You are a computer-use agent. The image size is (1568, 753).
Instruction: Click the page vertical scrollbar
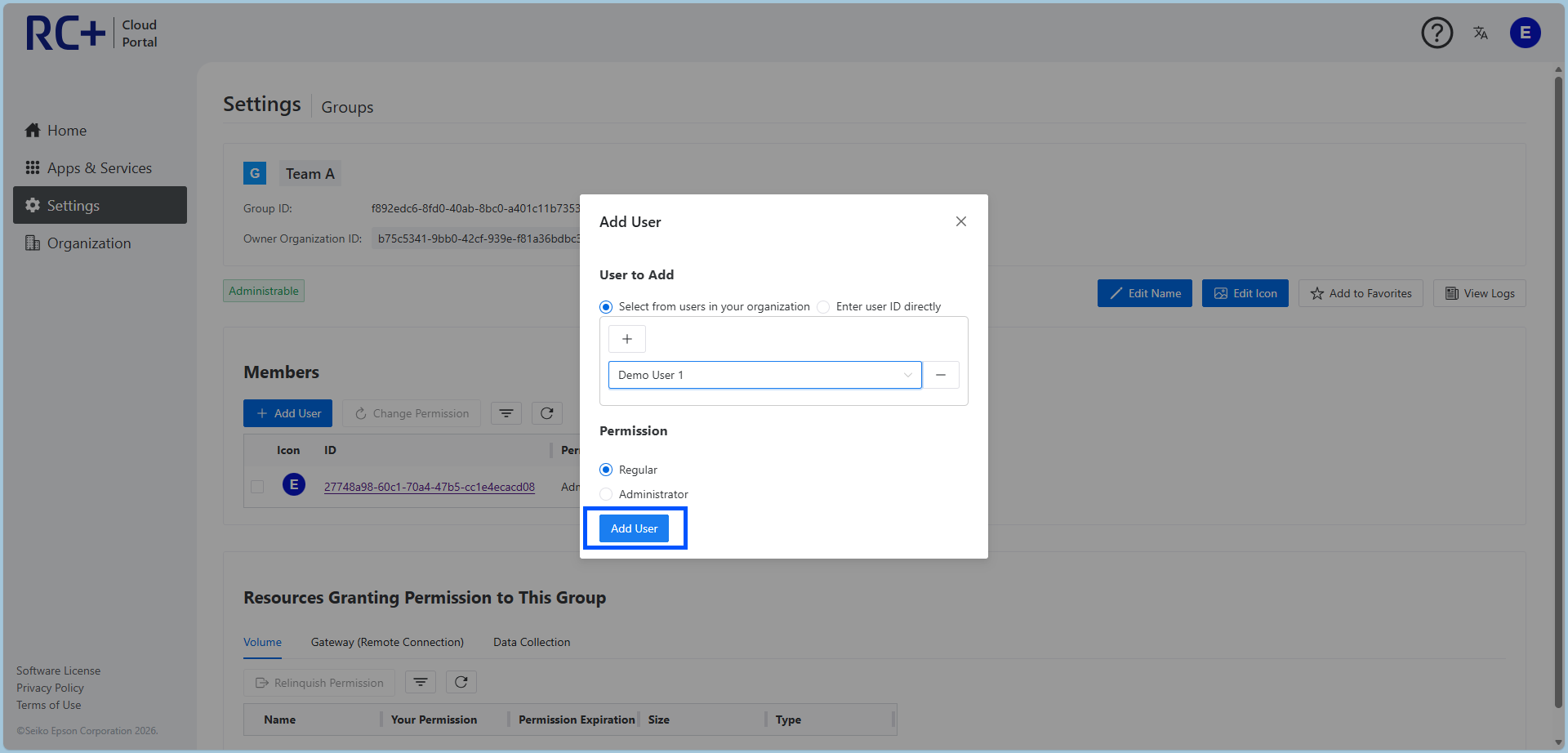point(1558,392)
